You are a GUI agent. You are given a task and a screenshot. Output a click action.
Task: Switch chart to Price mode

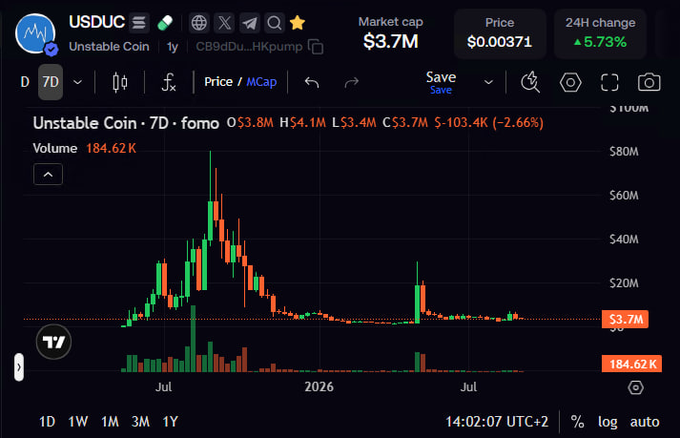pyautogui.click(x=218, y=82)
